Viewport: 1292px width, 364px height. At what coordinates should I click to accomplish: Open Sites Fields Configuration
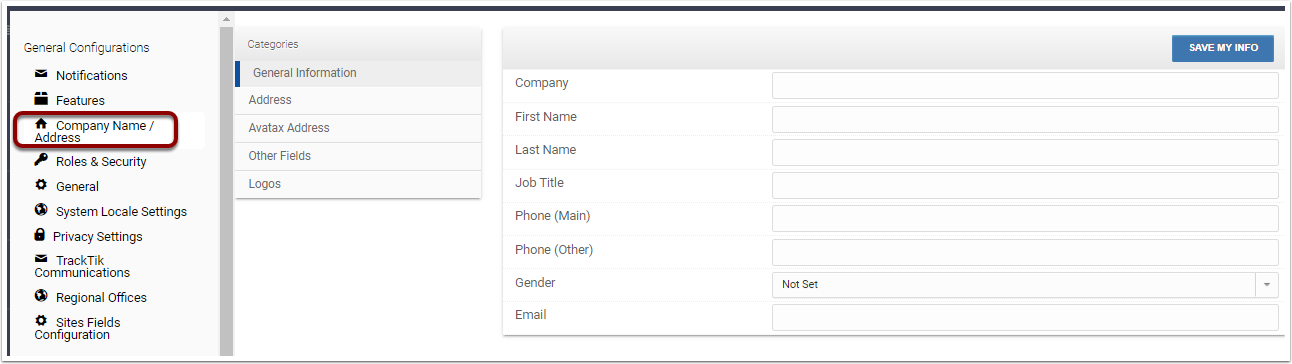pos(78,328)
